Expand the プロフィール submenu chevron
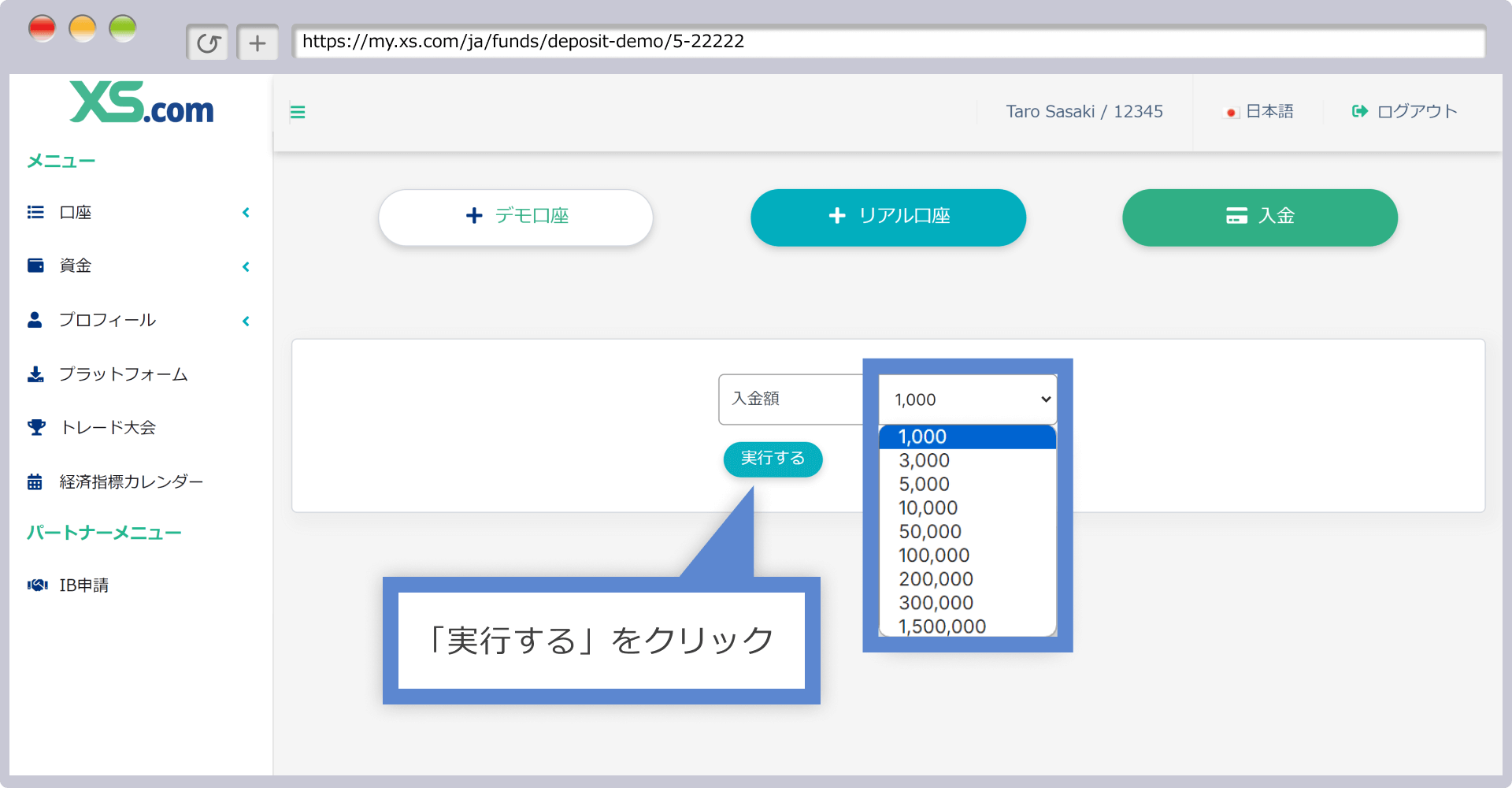Image resolution: width=1512 pixels, height=788 pixels. tap(246, 321)
